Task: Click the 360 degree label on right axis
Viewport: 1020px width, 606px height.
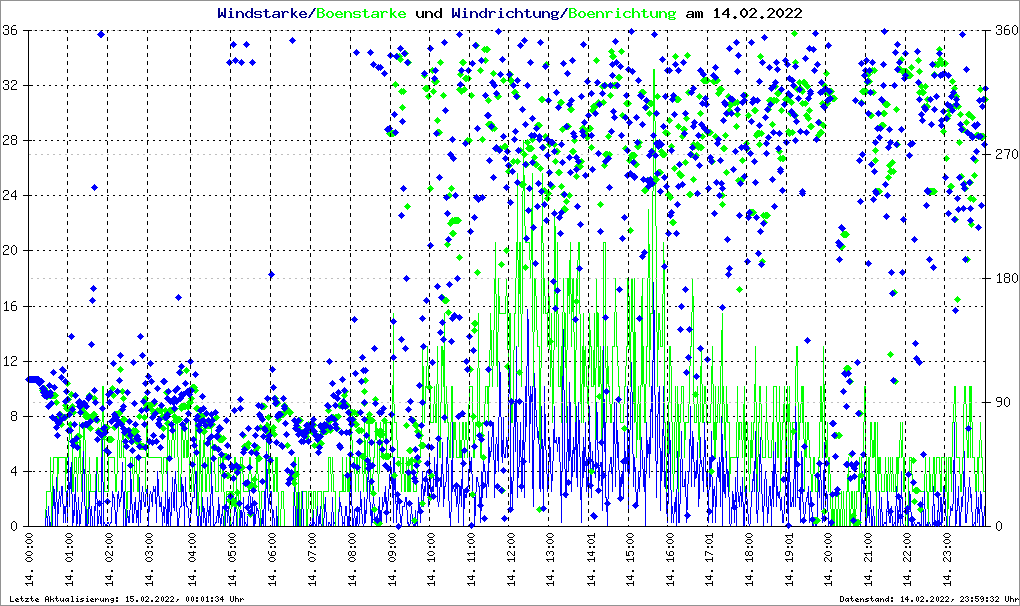Action: pyautogui.click(x=1004, y=31)
